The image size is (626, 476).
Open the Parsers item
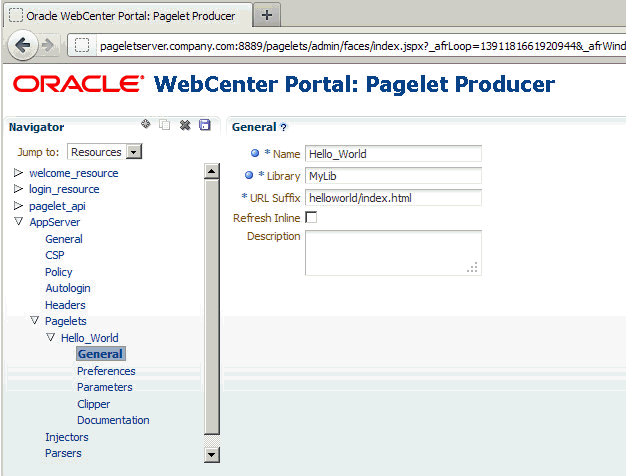63,453
